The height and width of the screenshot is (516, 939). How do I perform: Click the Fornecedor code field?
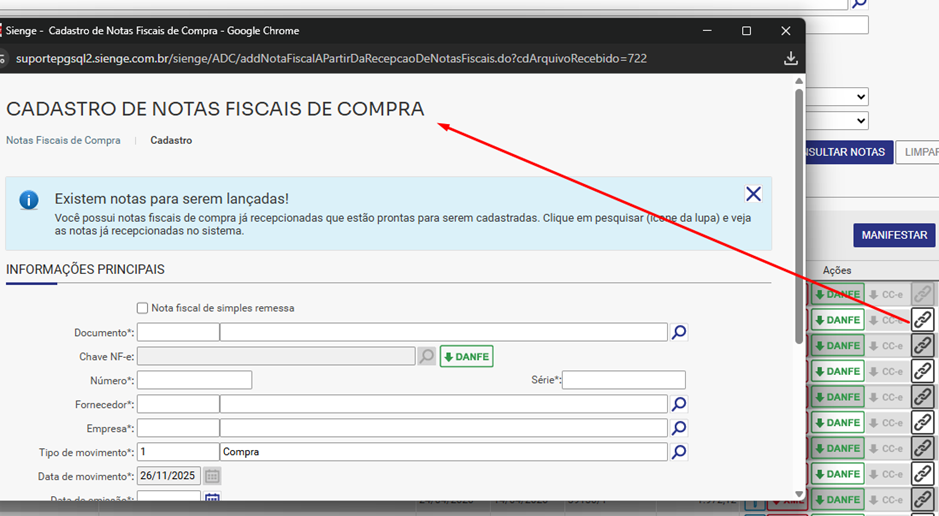tap(178, 404)
